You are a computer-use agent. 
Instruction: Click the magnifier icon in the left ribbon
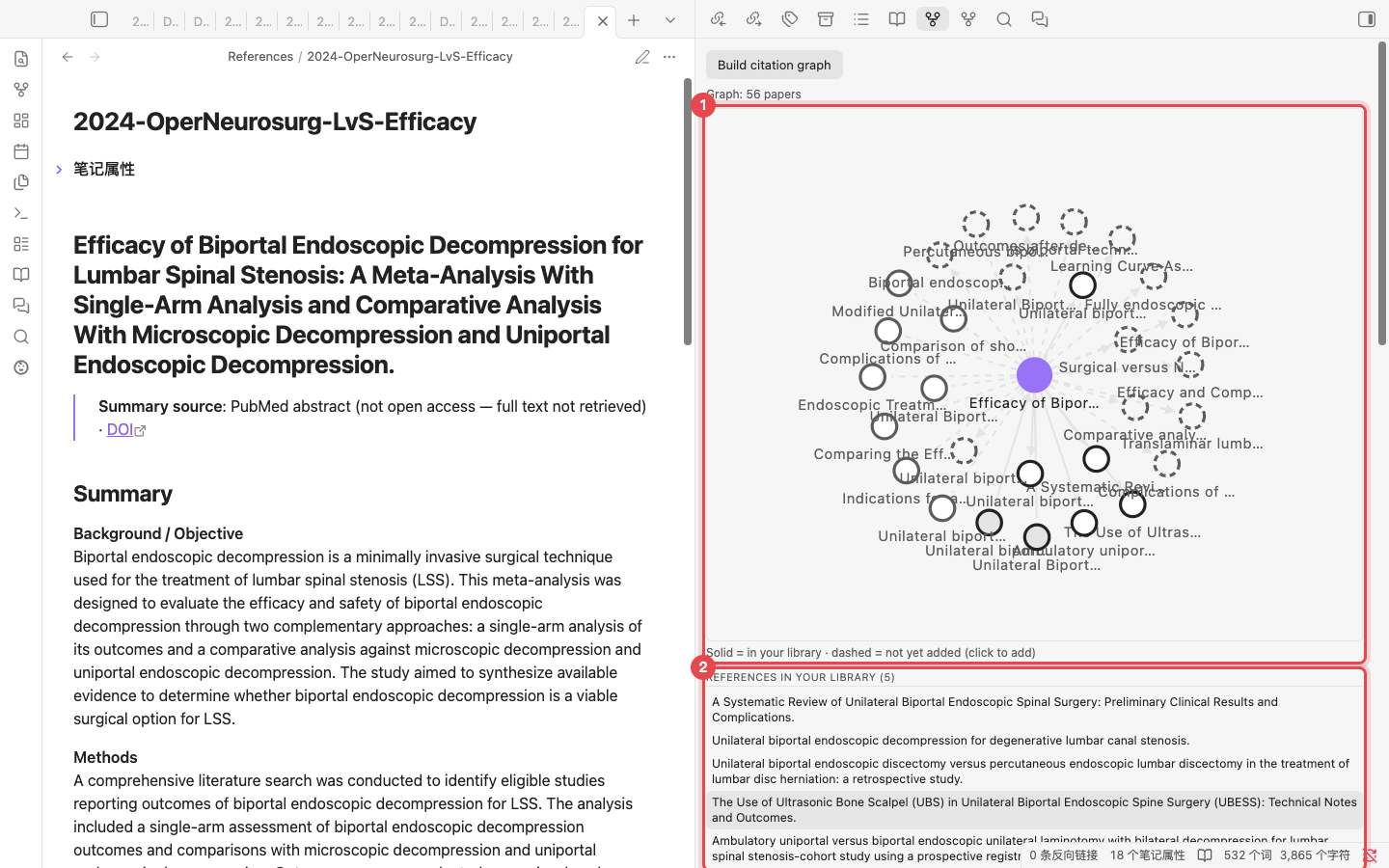point(21,337)
